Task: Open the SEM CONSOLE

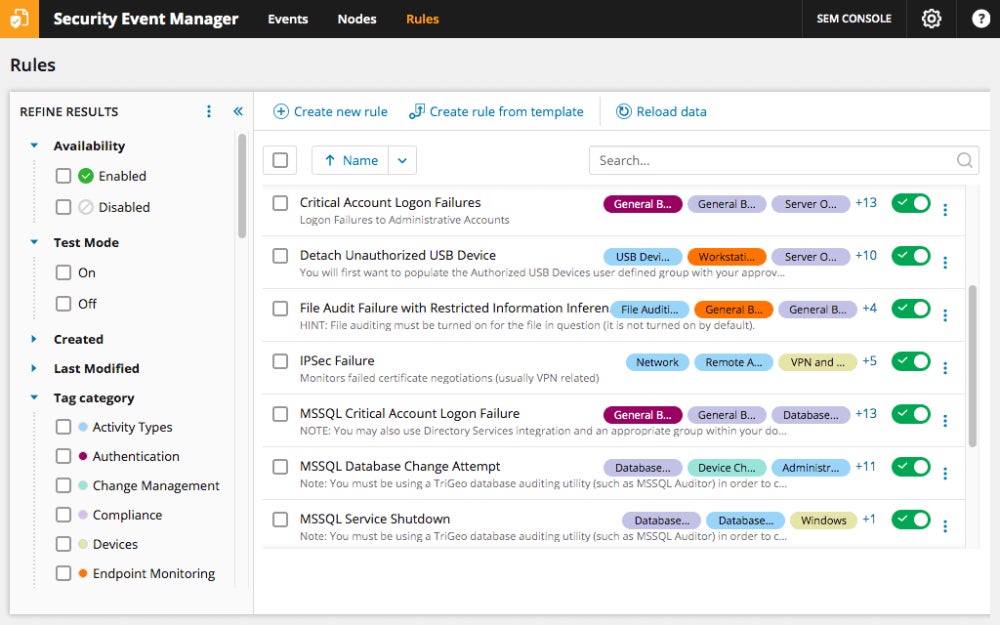Action: coord(853,18)
